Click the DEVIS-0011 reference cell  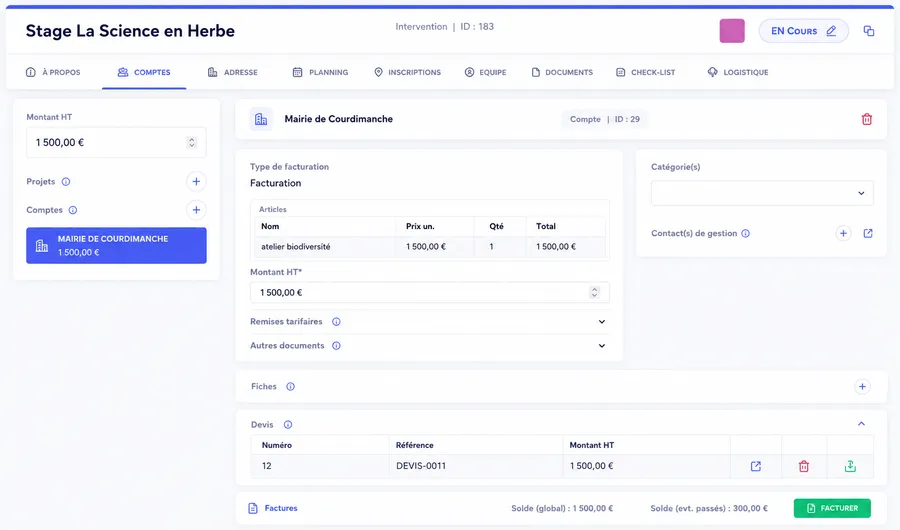[476, 466]
